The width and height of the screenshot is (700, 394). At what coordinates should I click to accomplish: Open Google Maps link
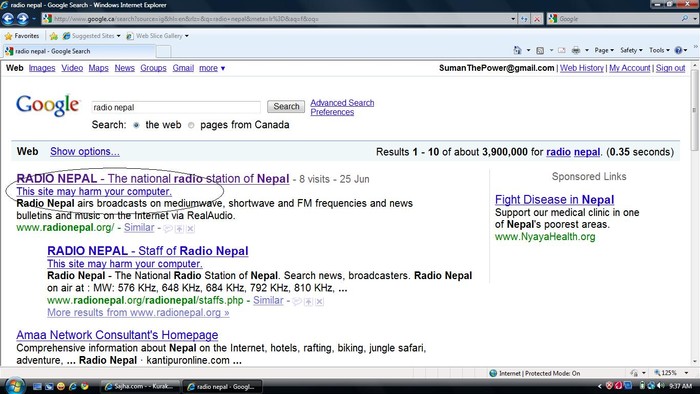[99, 68]
